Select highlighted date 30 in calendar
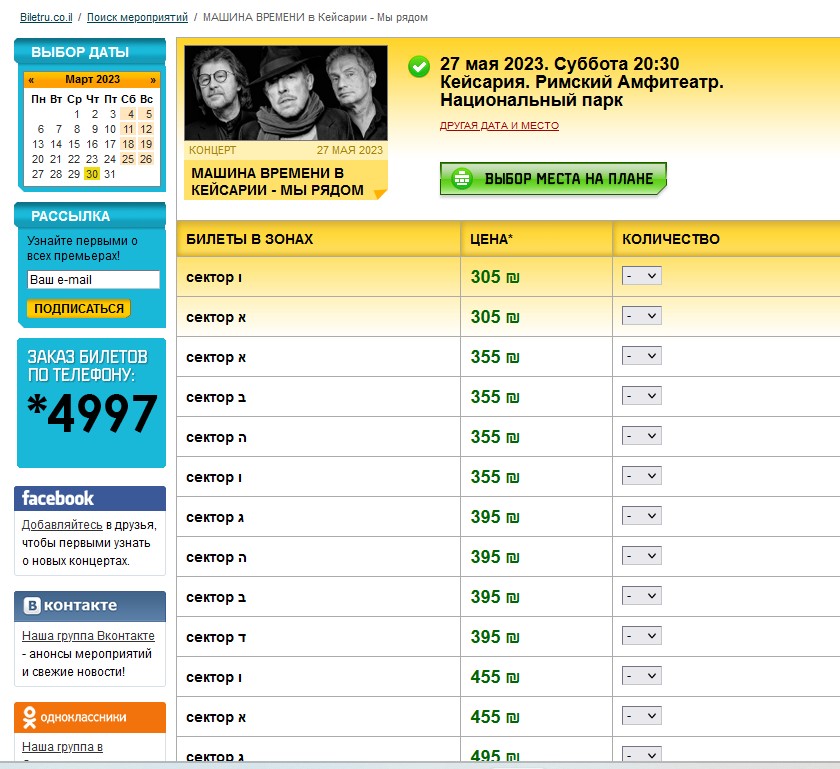This screenshot has width=840, height=769. pos(92,174)
